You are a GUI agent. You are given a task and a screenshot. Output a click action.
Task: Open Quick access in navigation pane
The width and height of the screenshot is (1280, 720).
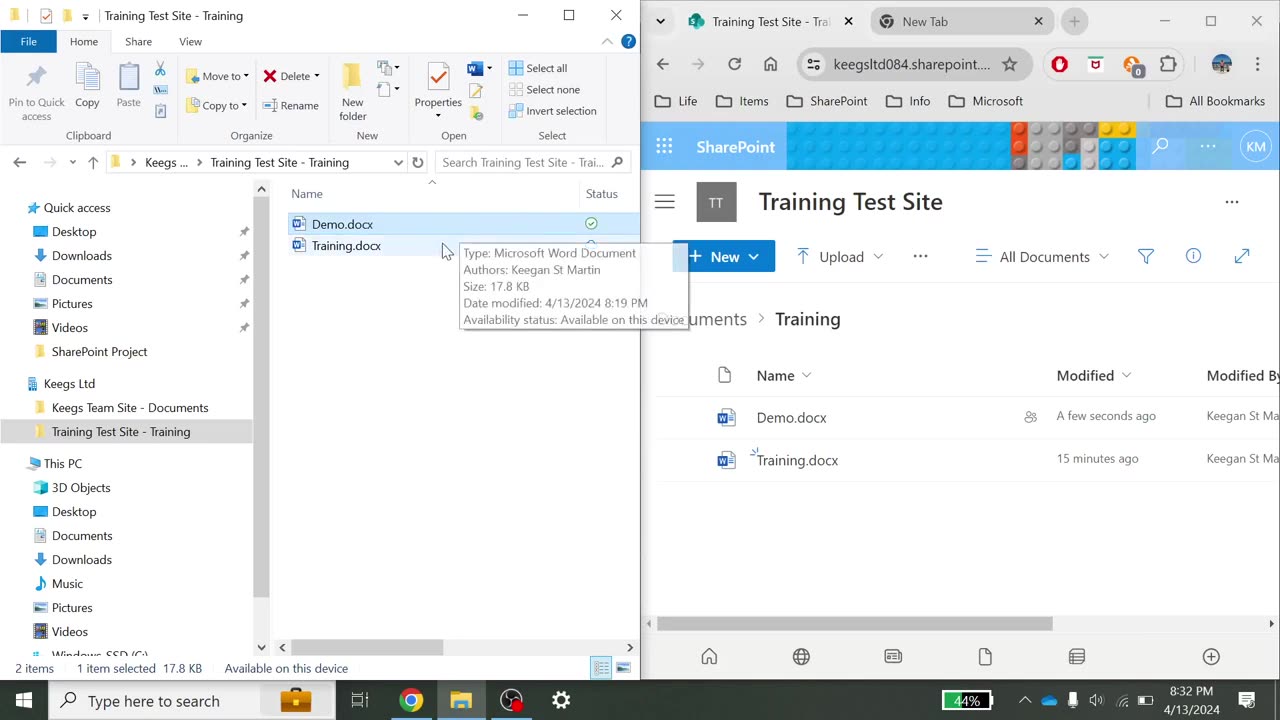pos(77,208)
